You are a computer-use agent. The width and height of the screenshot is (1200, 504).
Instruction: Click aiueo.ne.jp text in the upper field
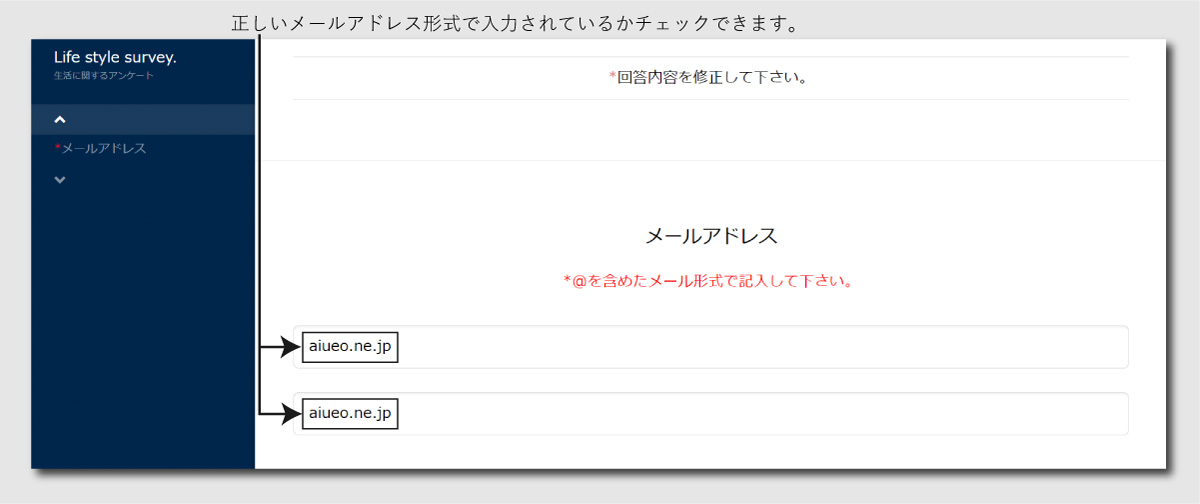(x=350, y=347)
